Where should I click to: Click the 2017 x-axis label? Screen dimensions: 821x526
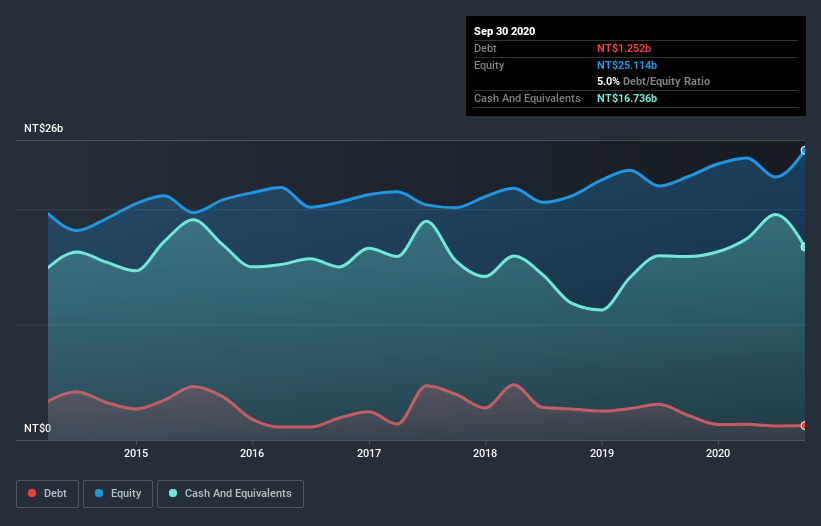point(369,453)
